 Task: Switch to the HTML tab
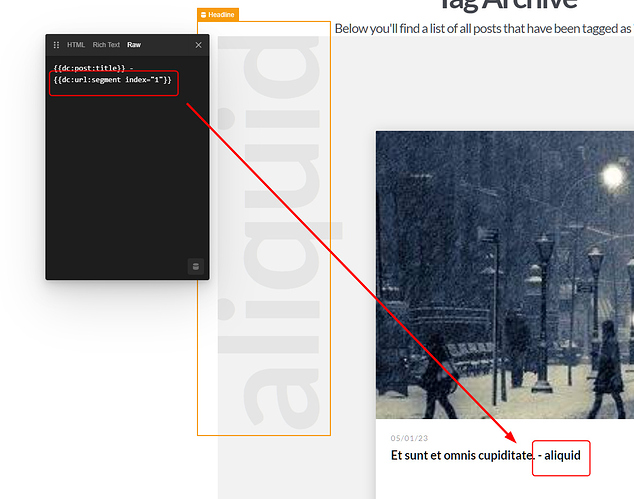pyautogui.click(x=76, y=45)
